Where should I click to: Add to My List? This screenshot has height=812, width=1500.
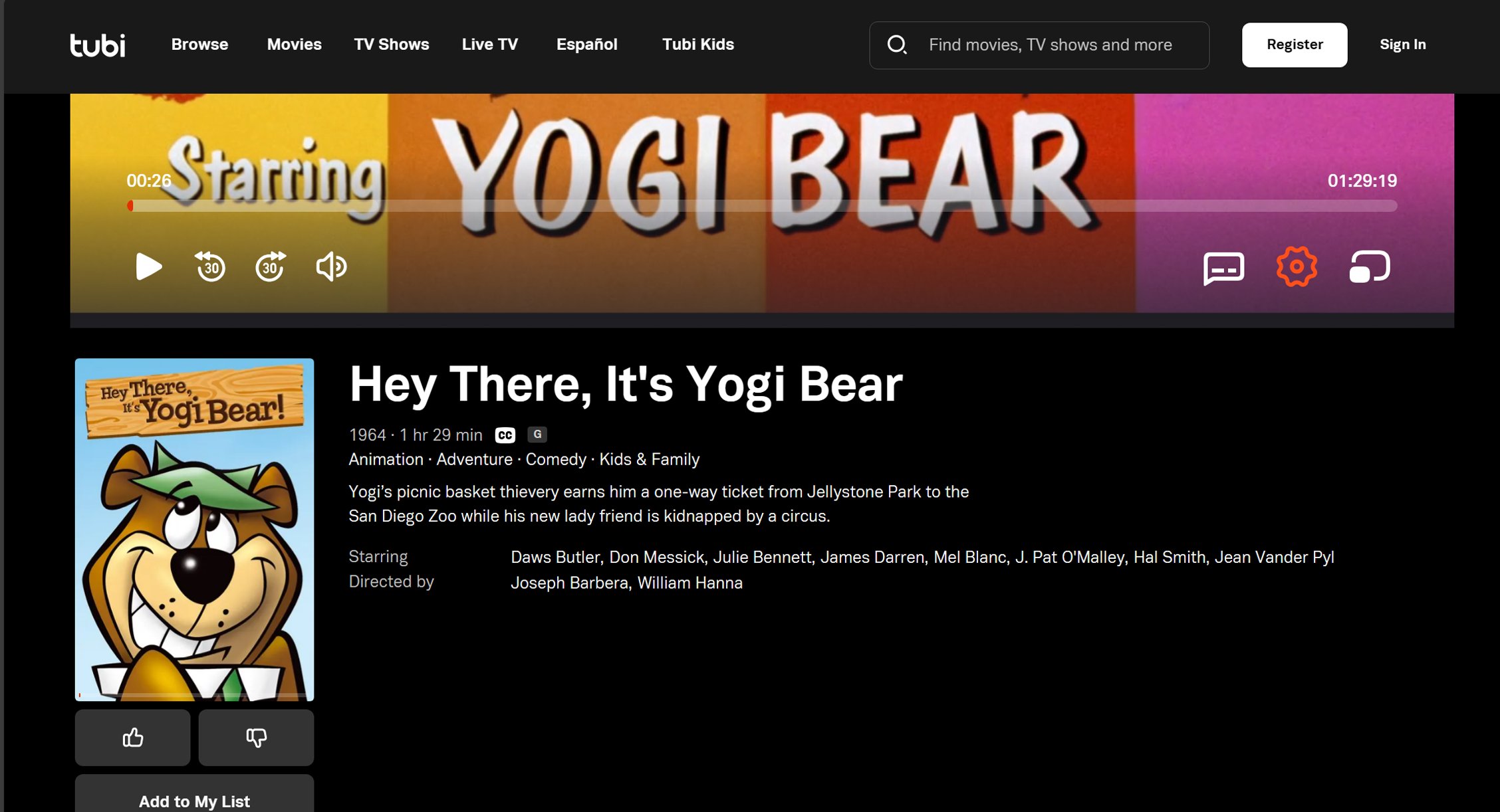194,794
